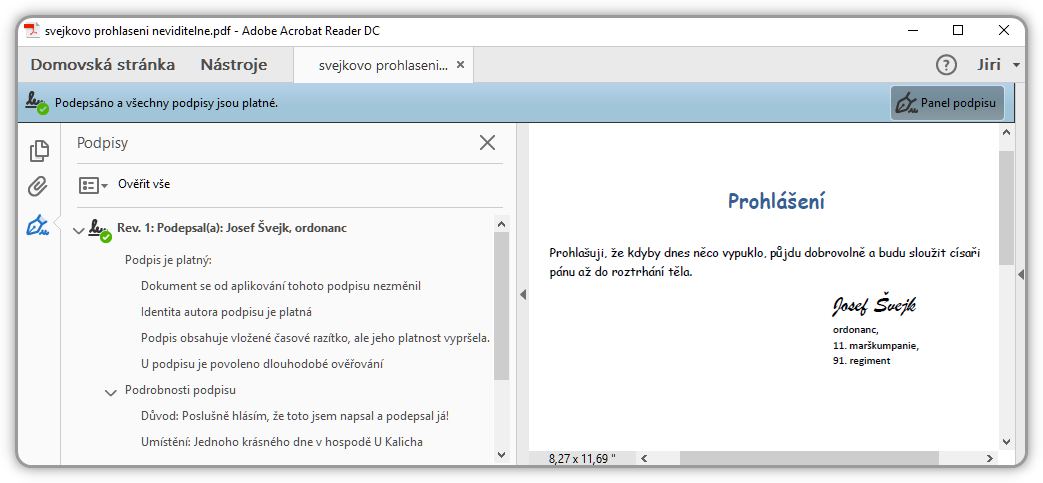1043x483 pixels.
Task: Expand the right tools pane arrow
Action: tap(1022, 274)
